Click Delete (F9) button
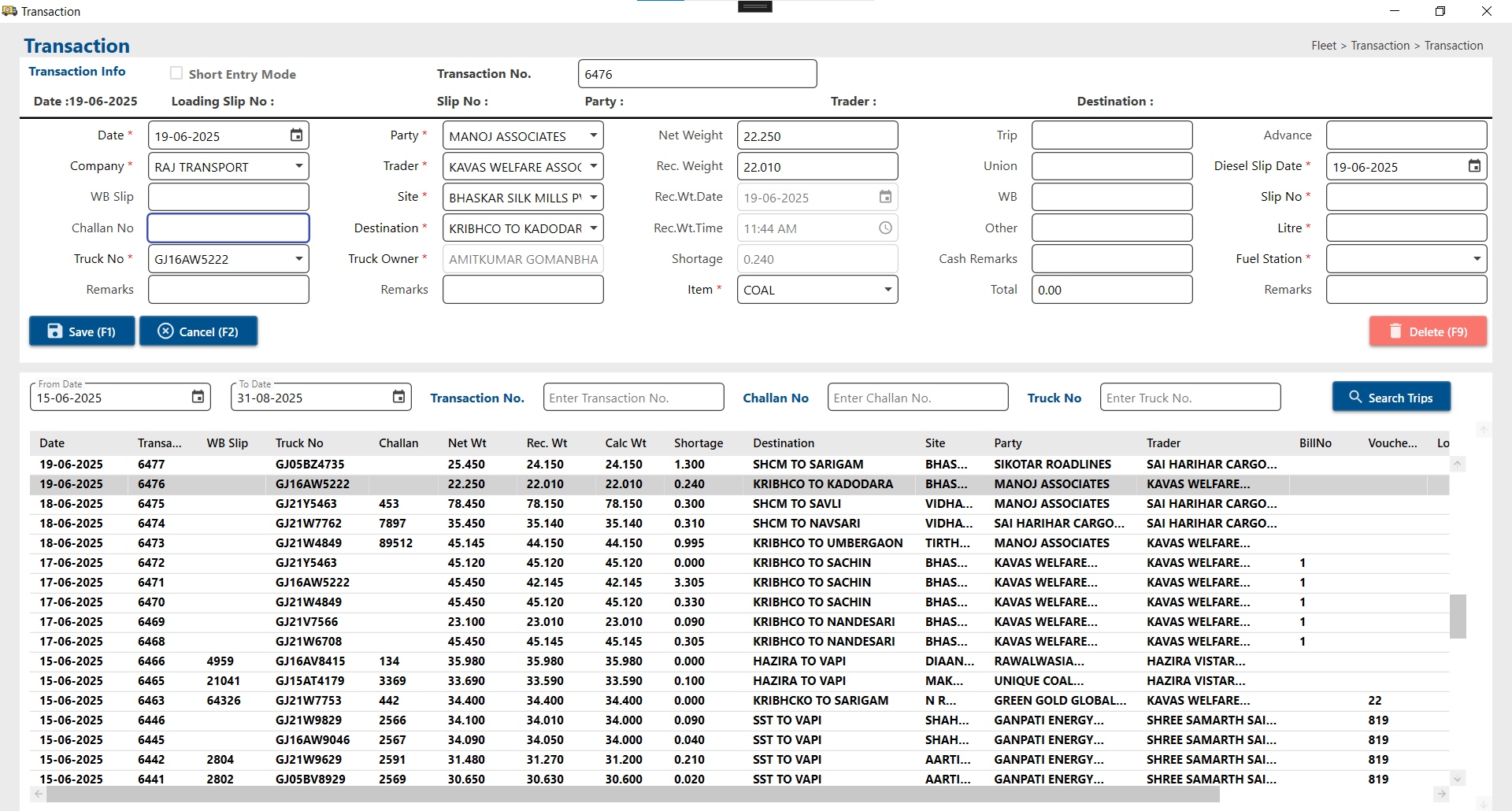Screen dimensions: 1512x811 1428,331
